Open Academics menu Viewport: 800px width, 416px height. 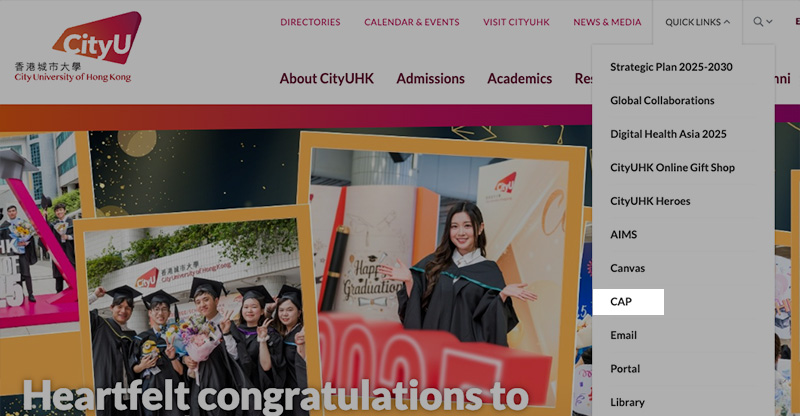(x=519, y=79)
